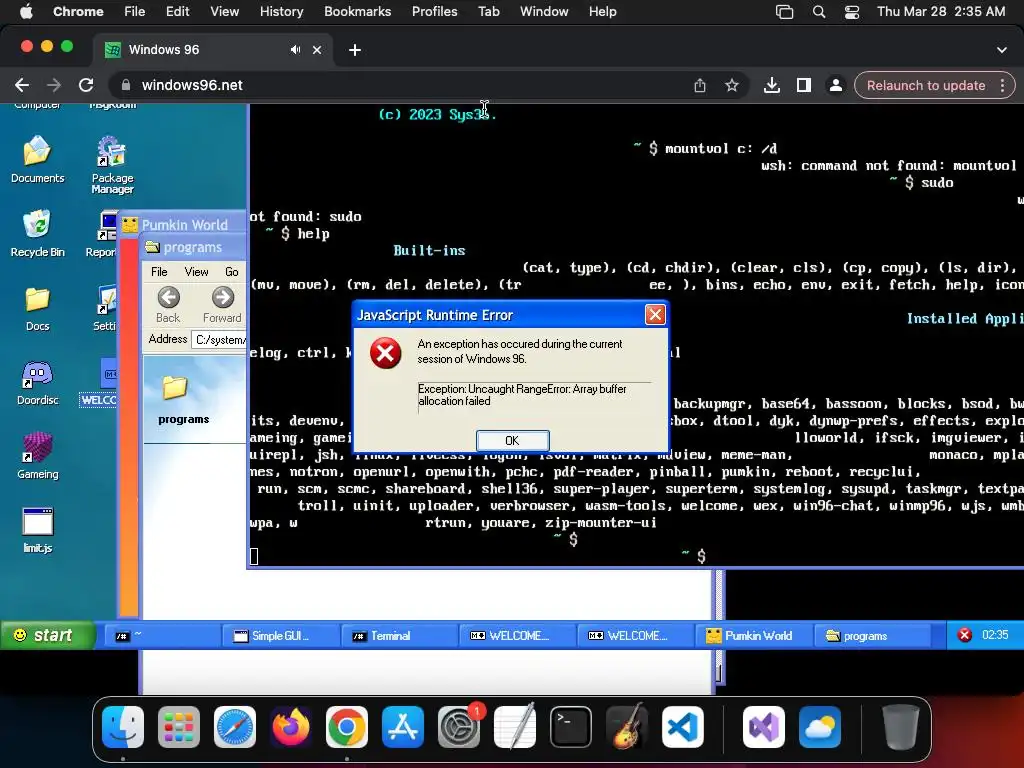Select the first WELCOME taskbar item
The image size is (1024, 768).
[516, 635]
